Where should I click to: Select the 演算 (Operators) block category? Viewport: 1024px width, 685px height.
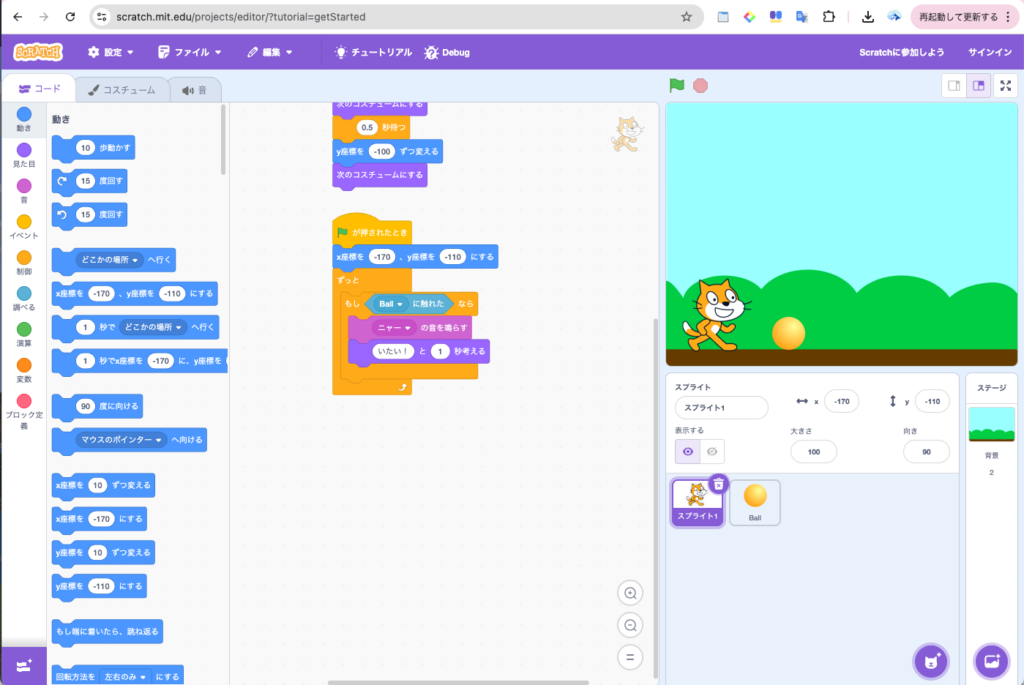[x=24, y=335]
